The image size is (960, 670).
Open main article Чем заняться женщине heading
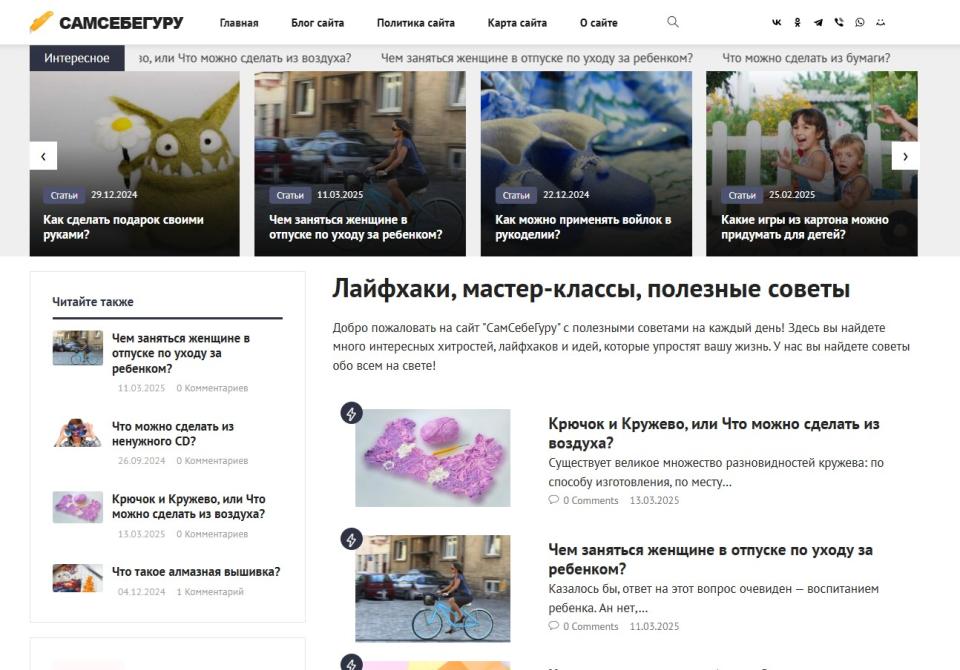710,559
